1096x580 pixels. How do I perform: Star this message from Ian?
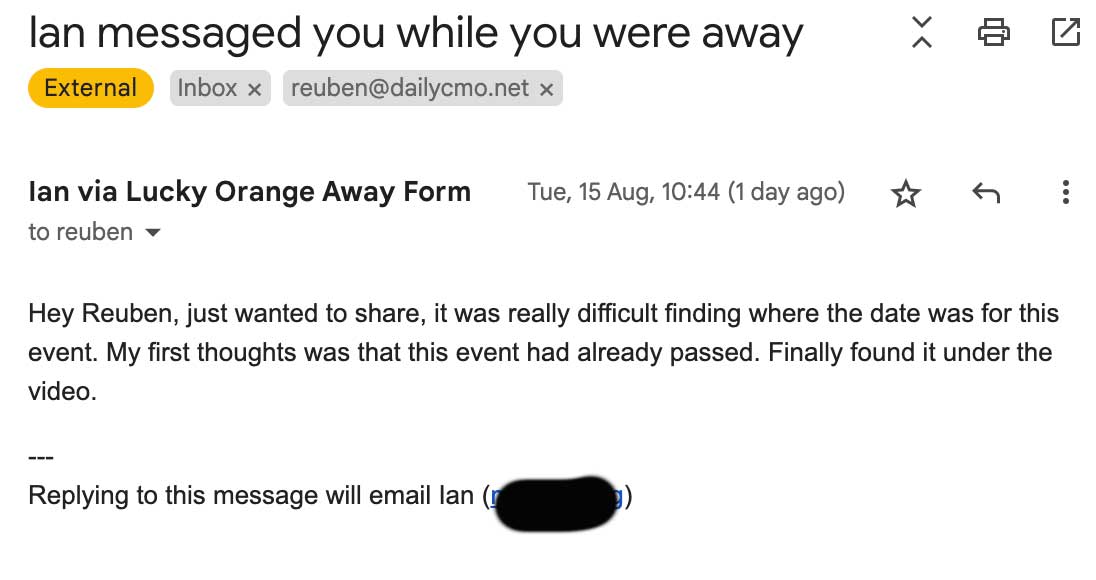click(905, 193)
